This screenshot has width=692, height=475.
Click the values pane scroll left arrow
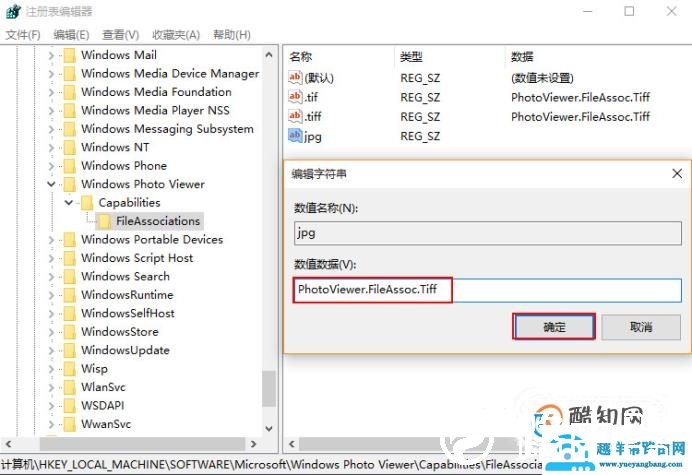tap(292, 444)
